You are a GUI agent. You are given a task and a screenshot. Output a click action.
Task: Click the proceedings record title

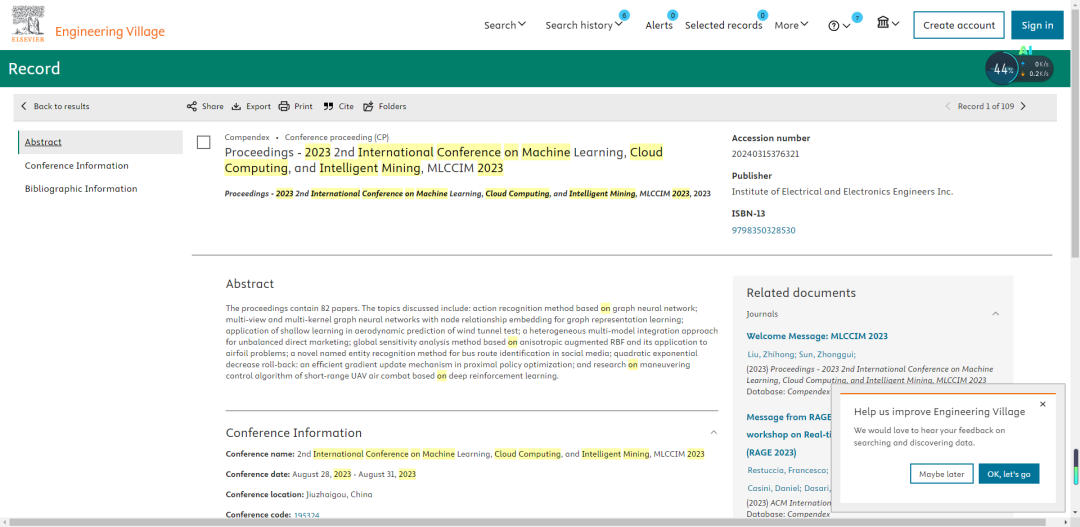tap(444, 160)
